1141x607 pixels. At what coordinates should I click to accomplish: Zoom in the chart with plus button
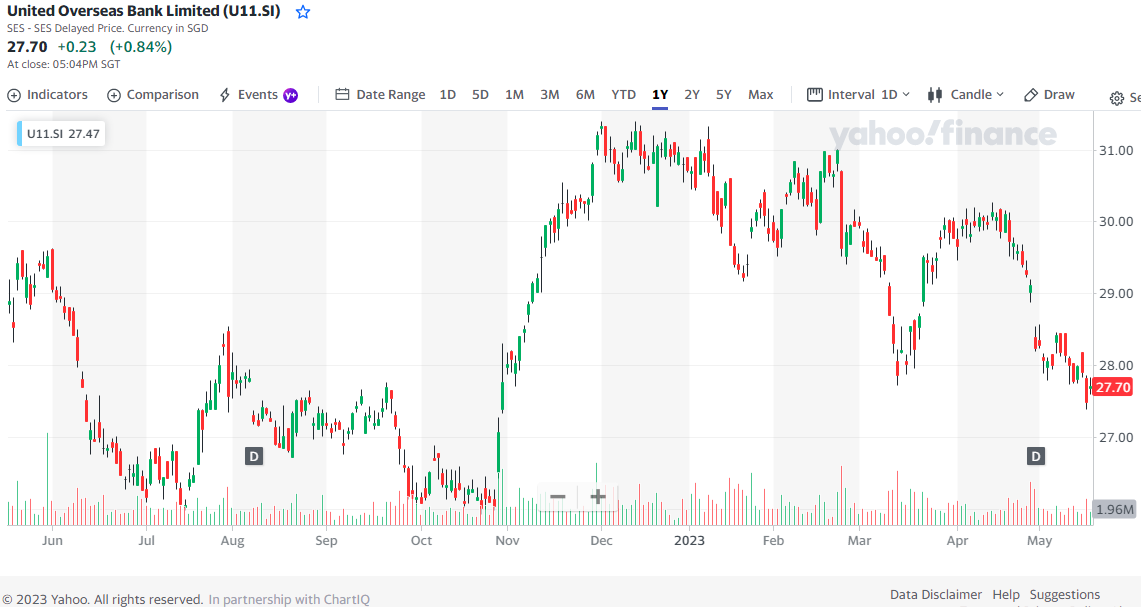(x=597, y=497)
